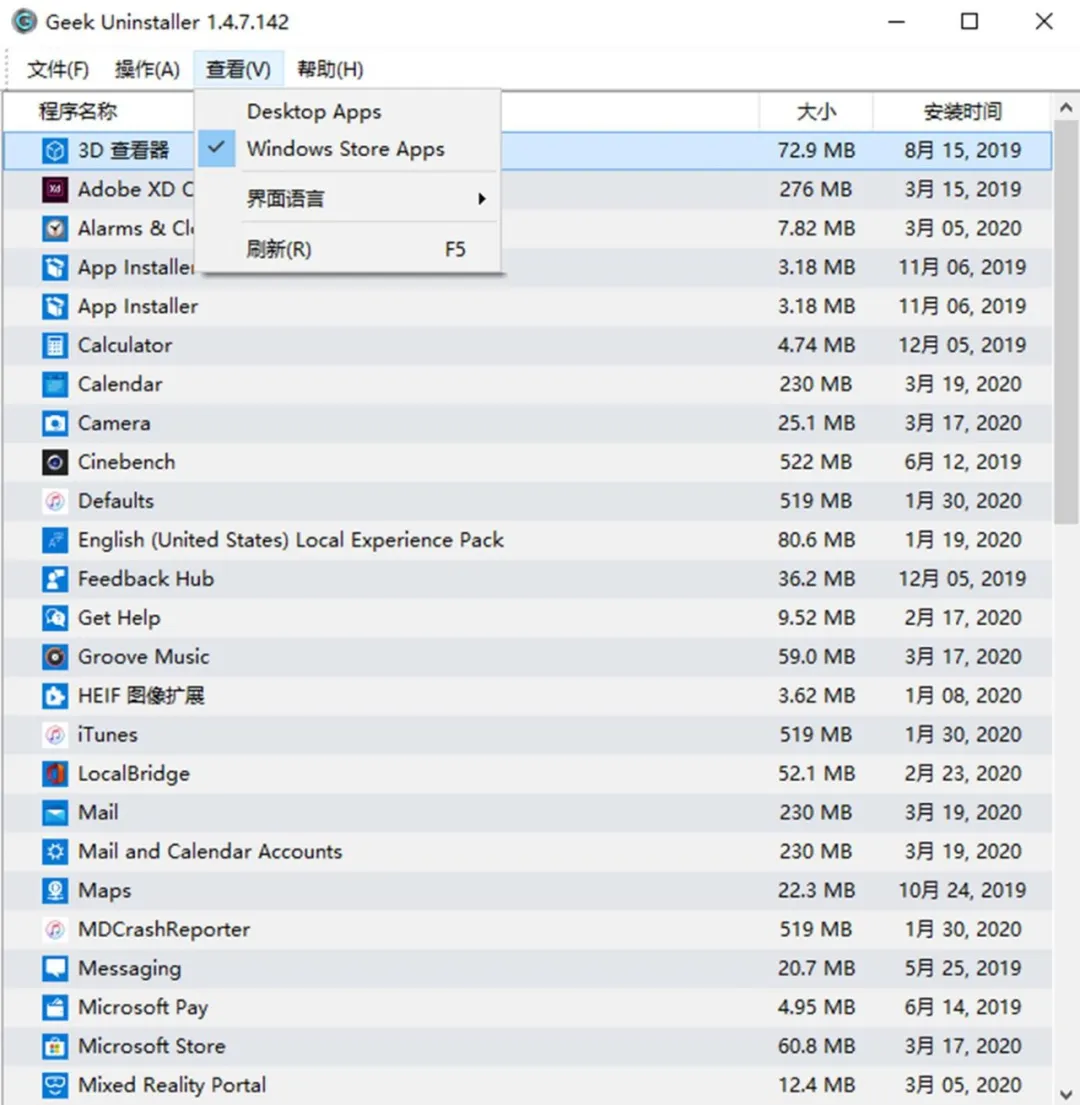Select the LocalBridge row name
This screenshot has height=1105, width=1080.
(134, 774)
